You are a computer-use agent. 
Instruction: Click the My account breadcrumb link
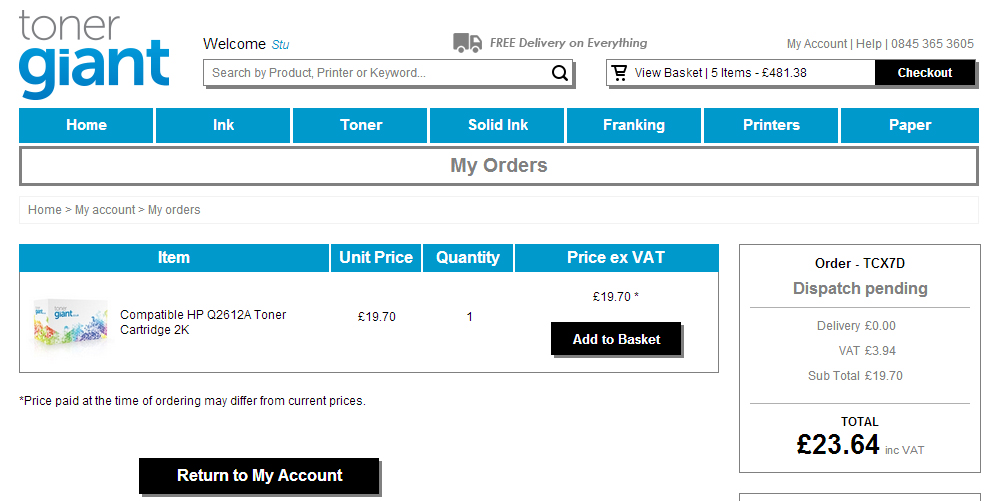pos(105,210)
